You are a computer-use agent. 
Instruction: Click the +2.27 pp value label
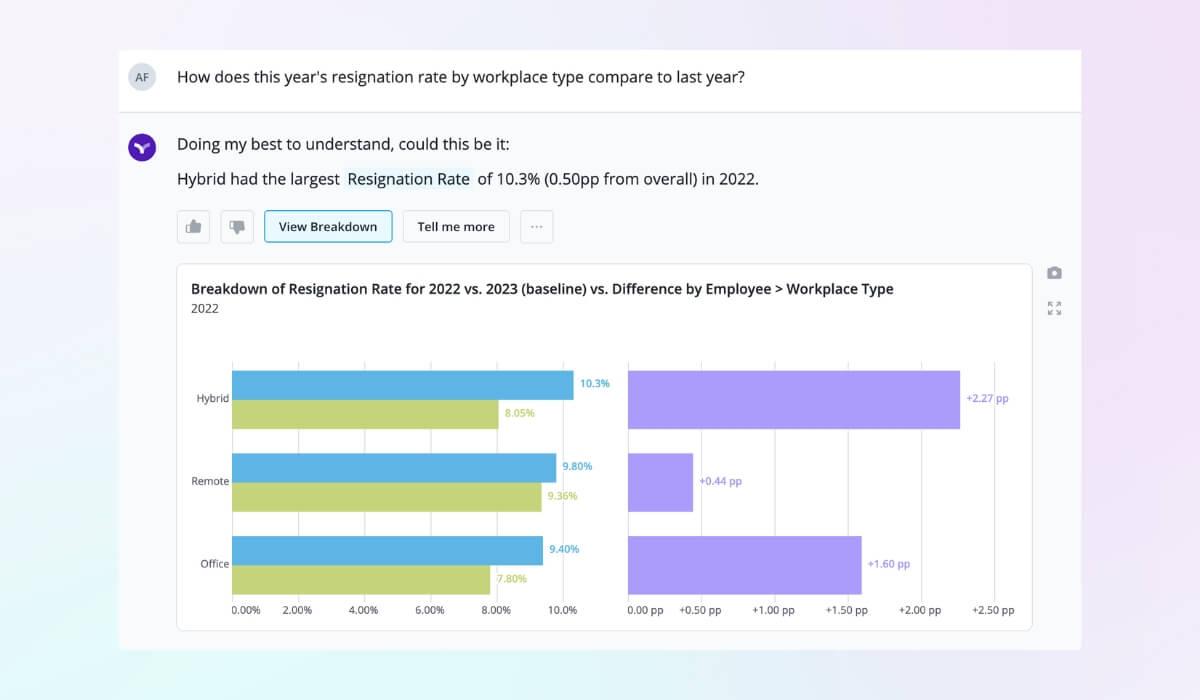pos(987,399)
